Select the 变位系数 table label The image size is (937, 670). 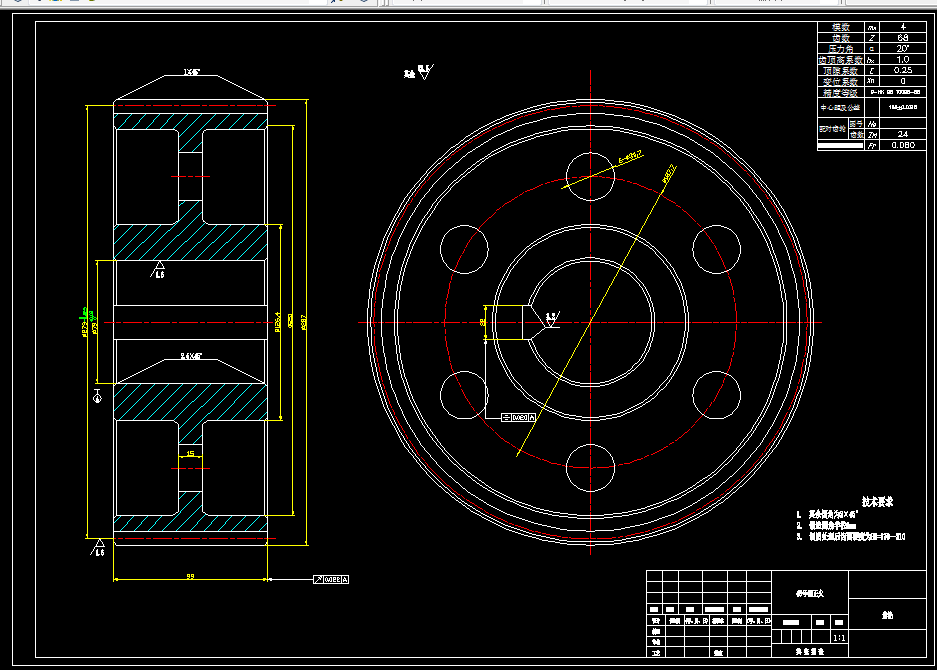click(841, 81)
